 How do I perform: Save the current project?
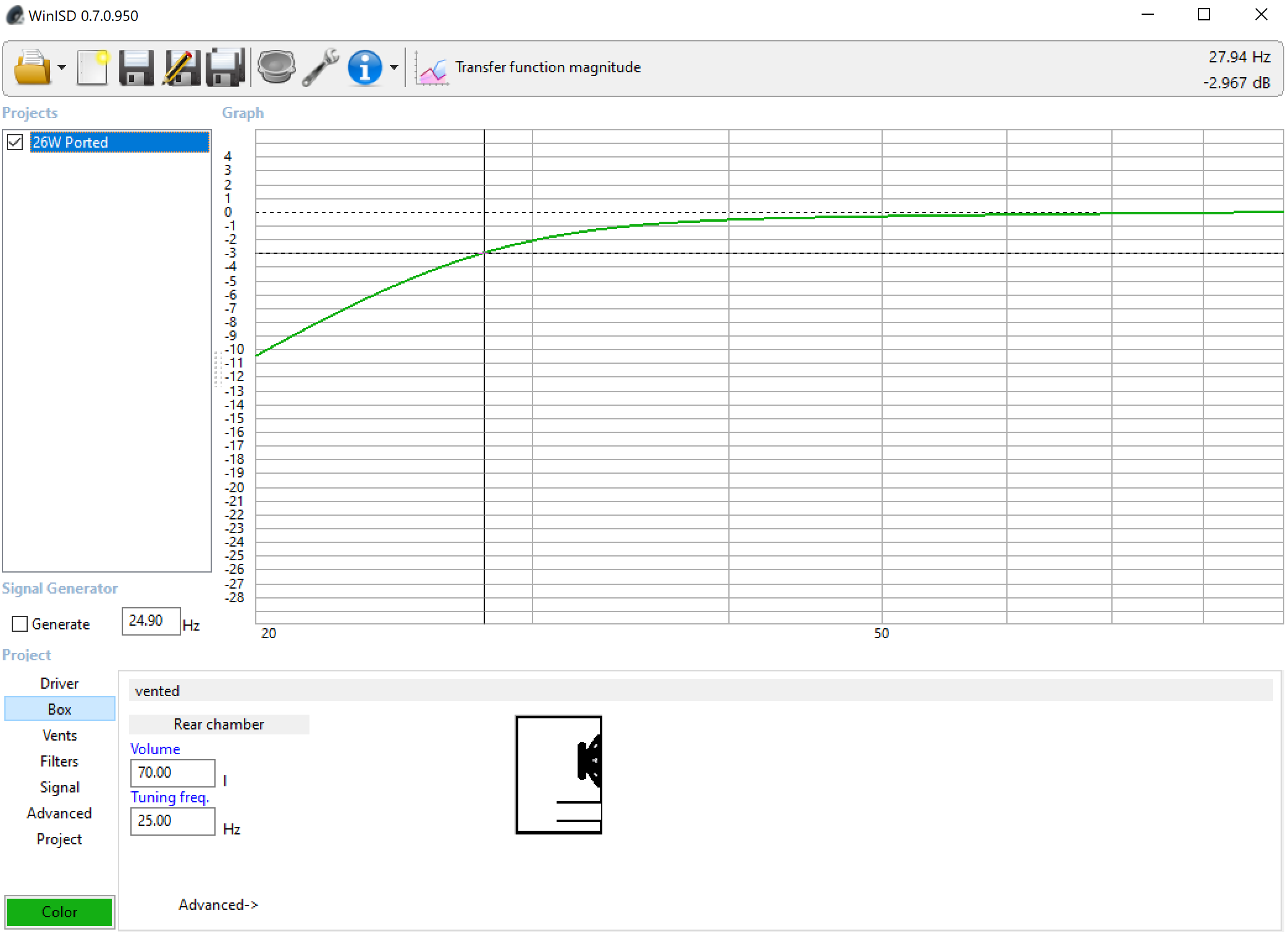(136, 67)
